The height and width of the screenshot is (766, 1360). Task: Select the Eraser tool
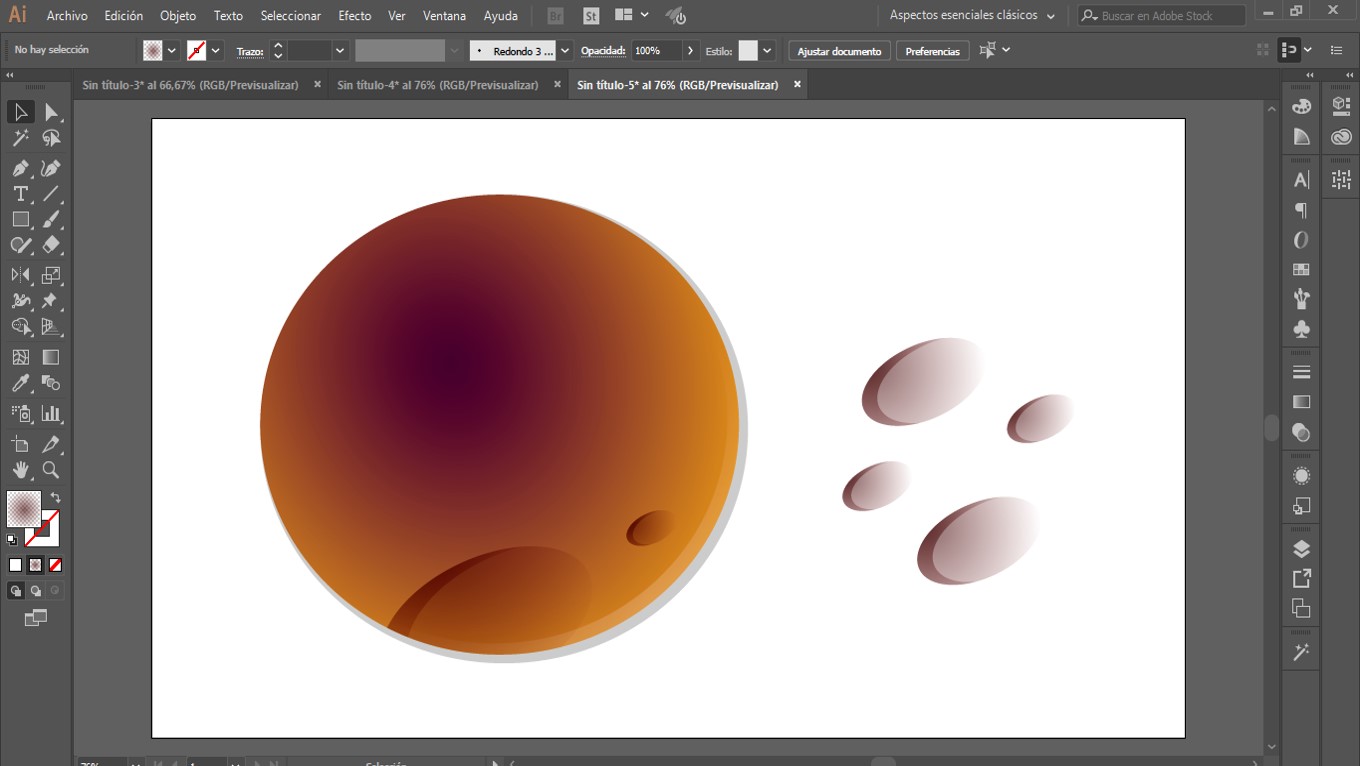click(51, 245)
